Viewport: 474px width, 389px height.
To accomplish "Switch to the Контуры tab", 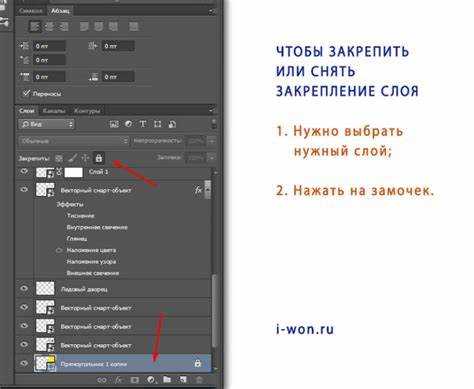I will [x=87, y=111].
